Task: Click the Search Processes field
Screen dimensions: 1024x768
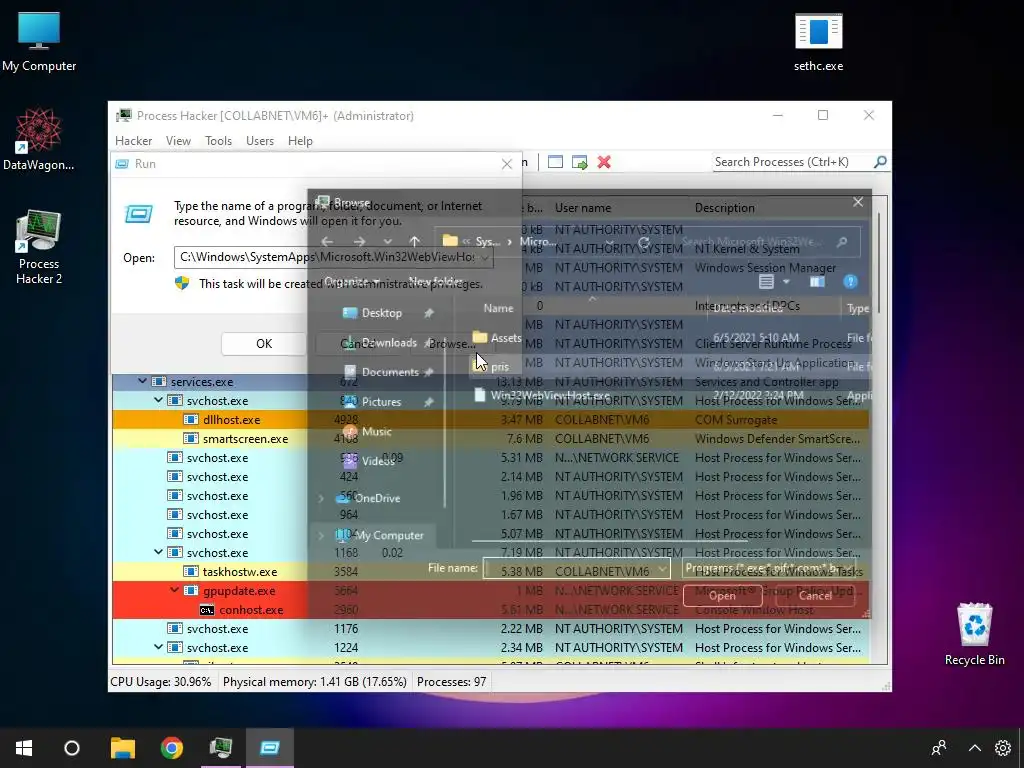Action: [792, 162]
